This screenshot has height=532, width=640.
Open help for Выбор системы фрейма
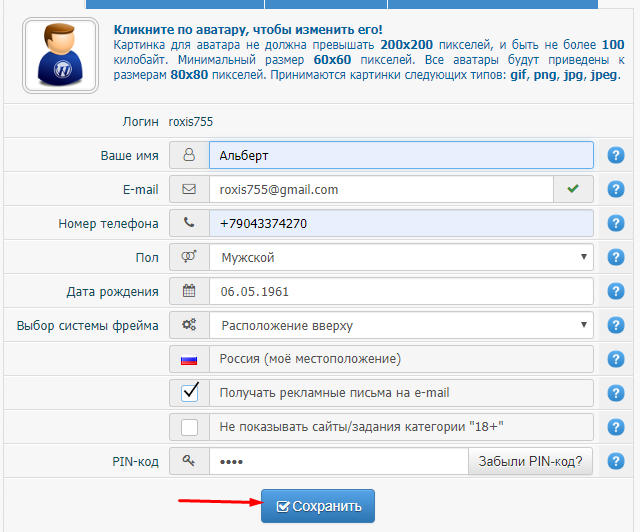tap(616, 325)
